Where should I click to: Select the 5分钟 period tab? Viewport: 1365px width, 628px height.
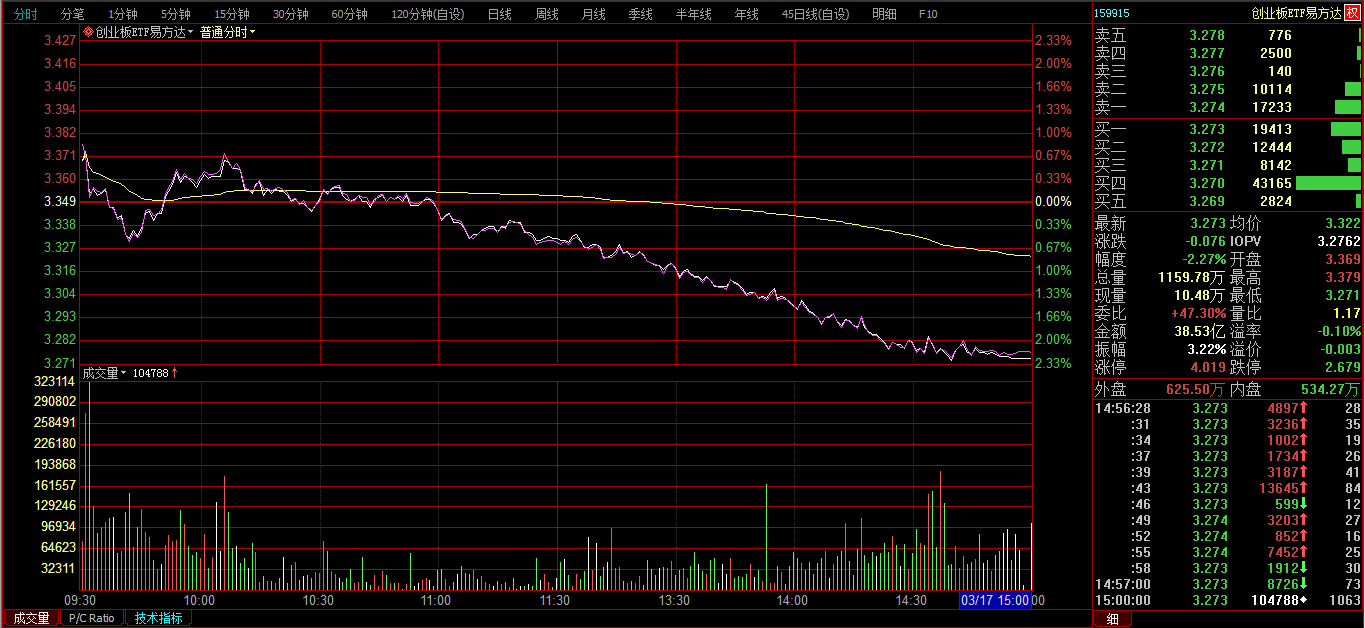coord(175,14)
